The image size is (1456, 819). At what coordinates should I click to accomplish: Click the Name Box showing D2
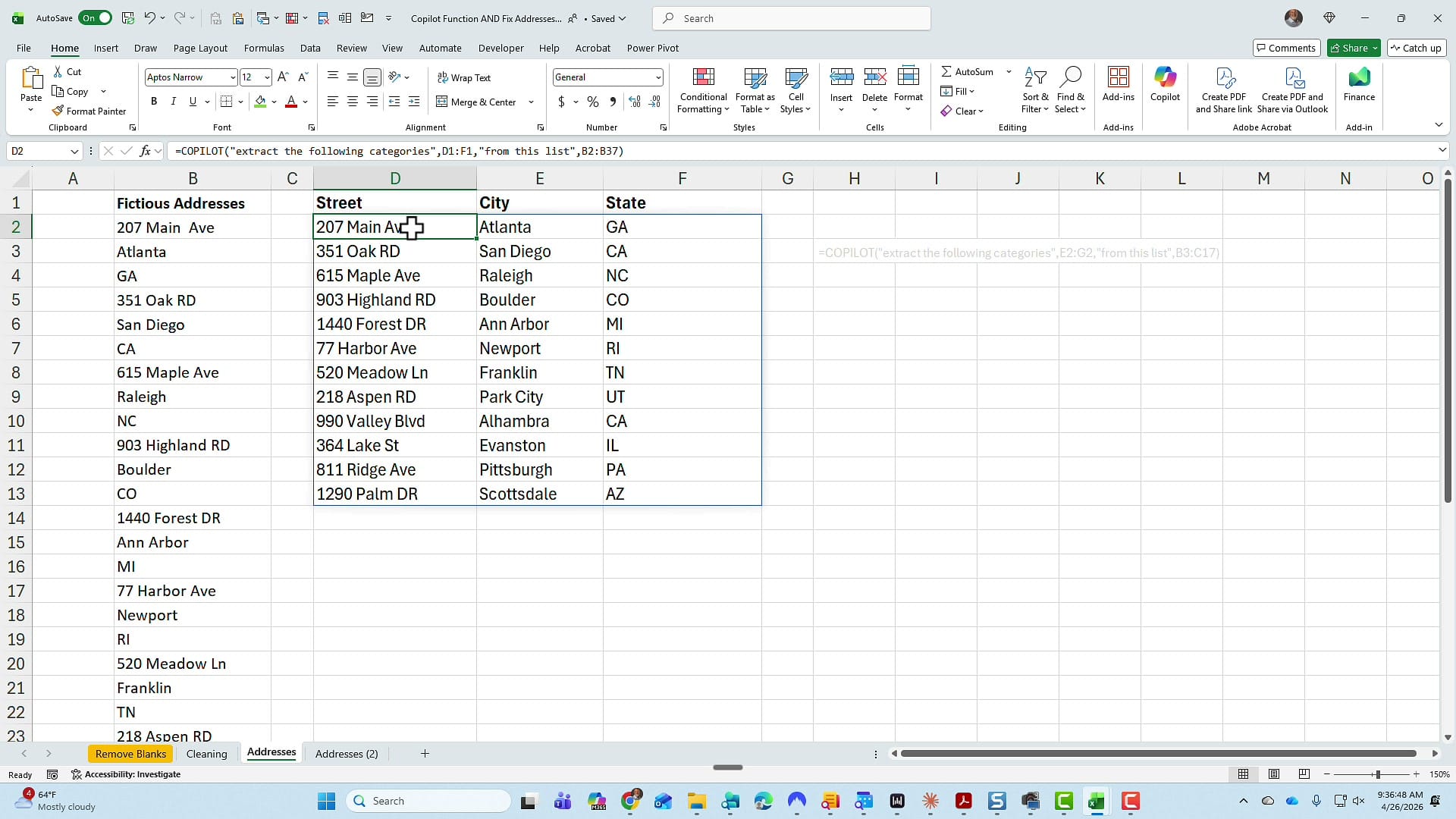[38, 151]
